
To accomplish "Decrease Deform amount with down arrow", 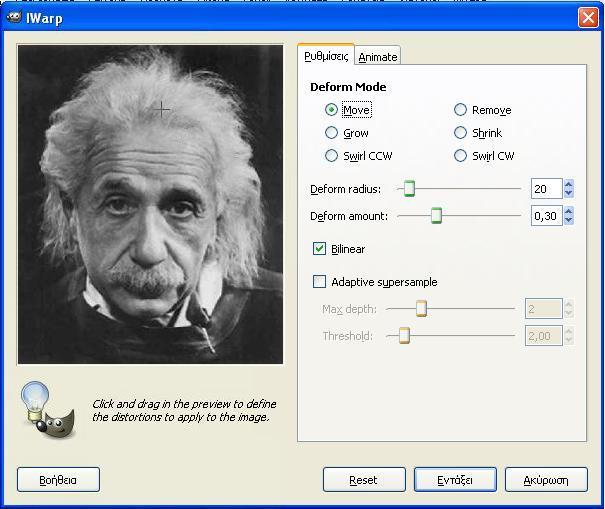I will pos(568,220).
